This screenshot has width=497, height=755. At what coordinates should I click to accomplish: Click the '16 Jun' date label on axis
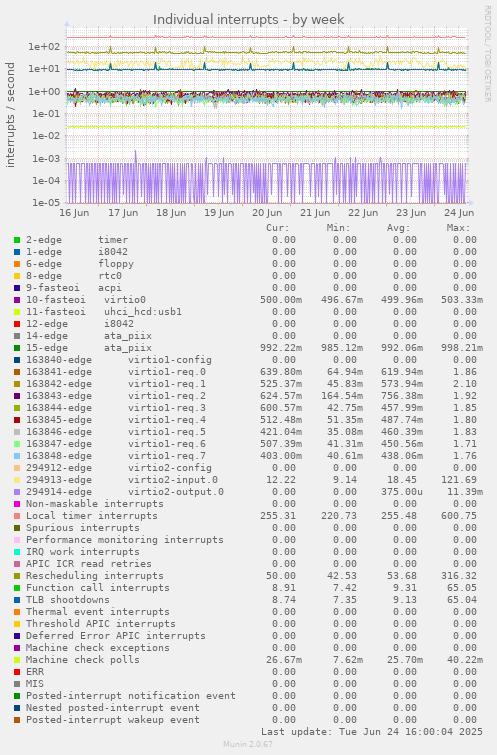74,213
